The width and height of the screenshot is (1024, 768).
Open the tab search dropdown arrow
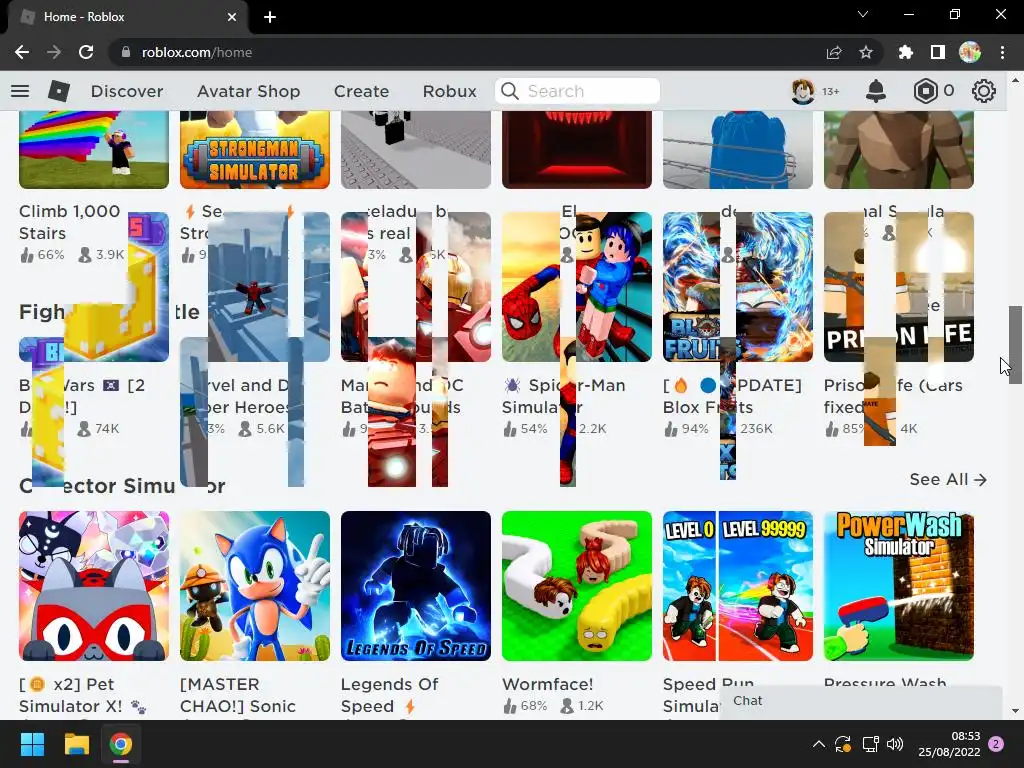click(x=863, y=14)
